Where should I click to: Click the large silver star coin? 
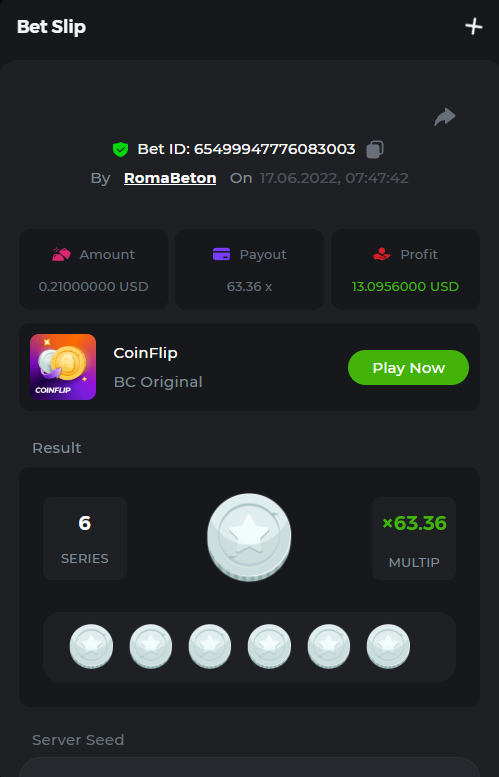tap(249, 537)
